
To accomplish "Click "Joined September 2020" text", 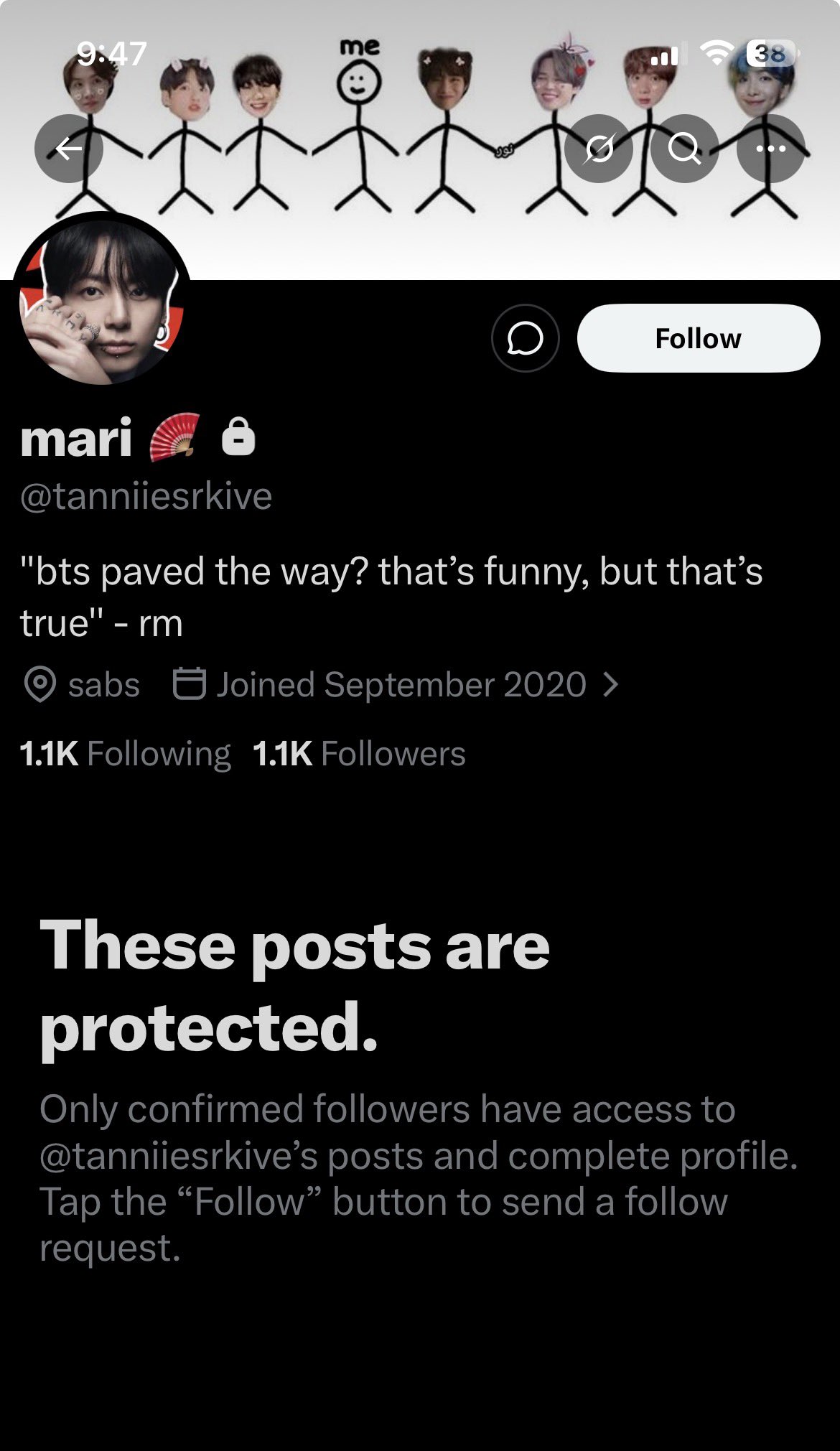I will tap(401, 684).
